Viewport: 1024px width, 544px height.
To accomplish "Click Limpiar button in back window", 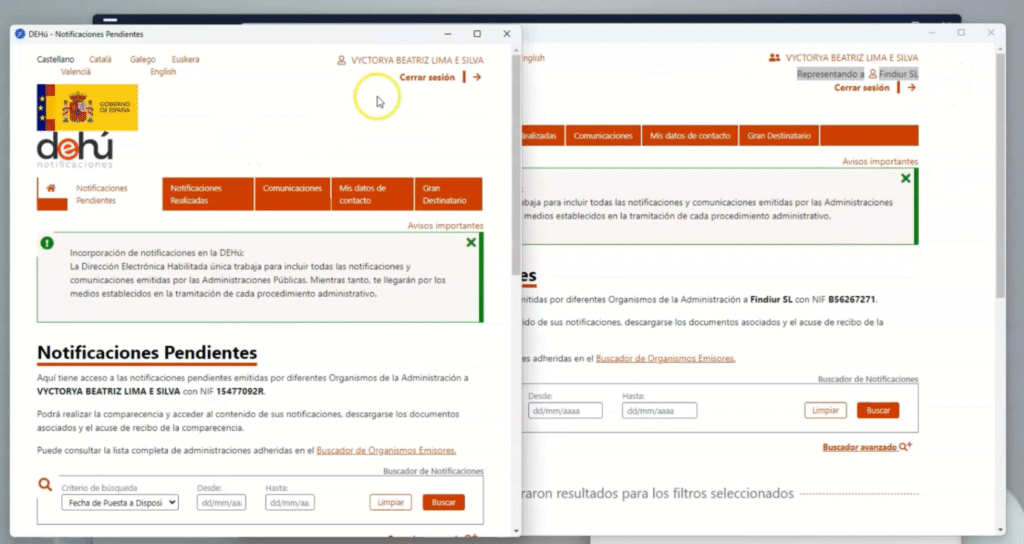I will [825, 410].
